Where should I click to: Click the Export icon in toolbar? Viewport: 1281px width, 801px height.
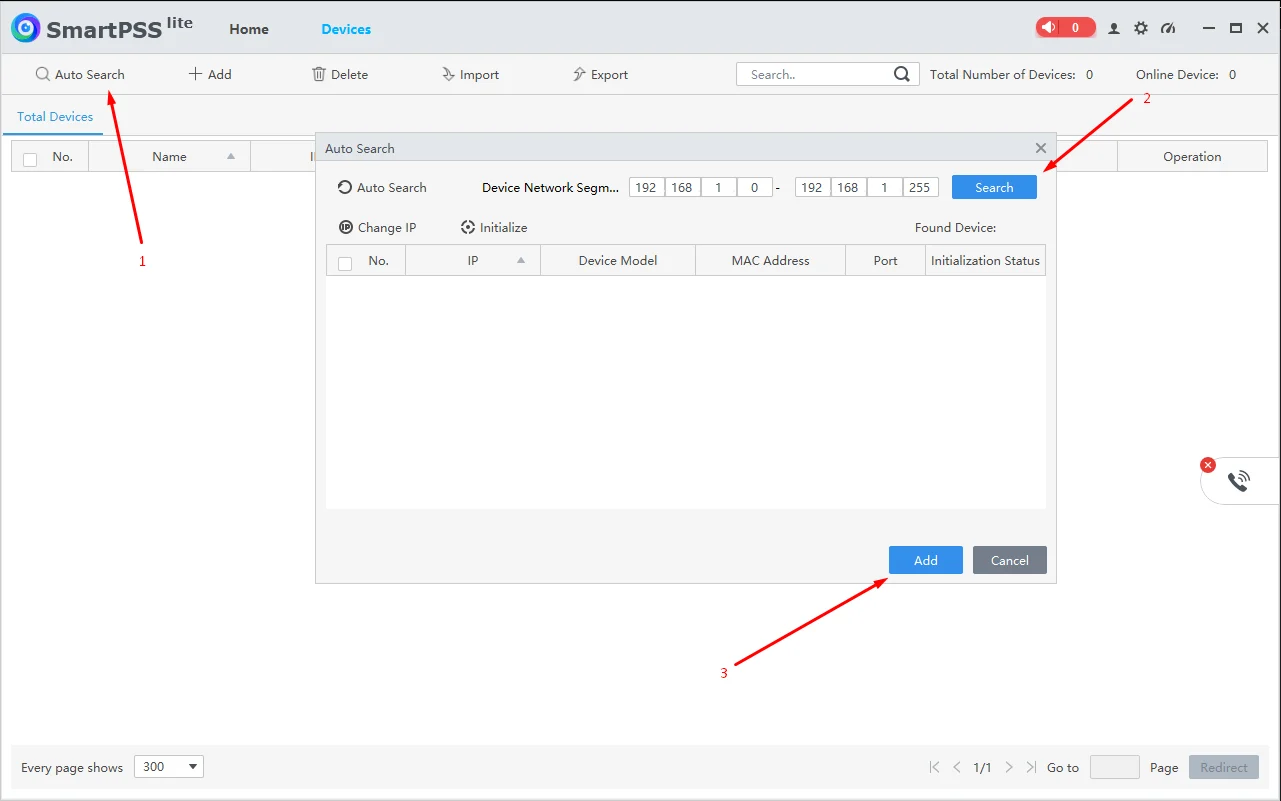pyautogui.click(x=579, y=74)
